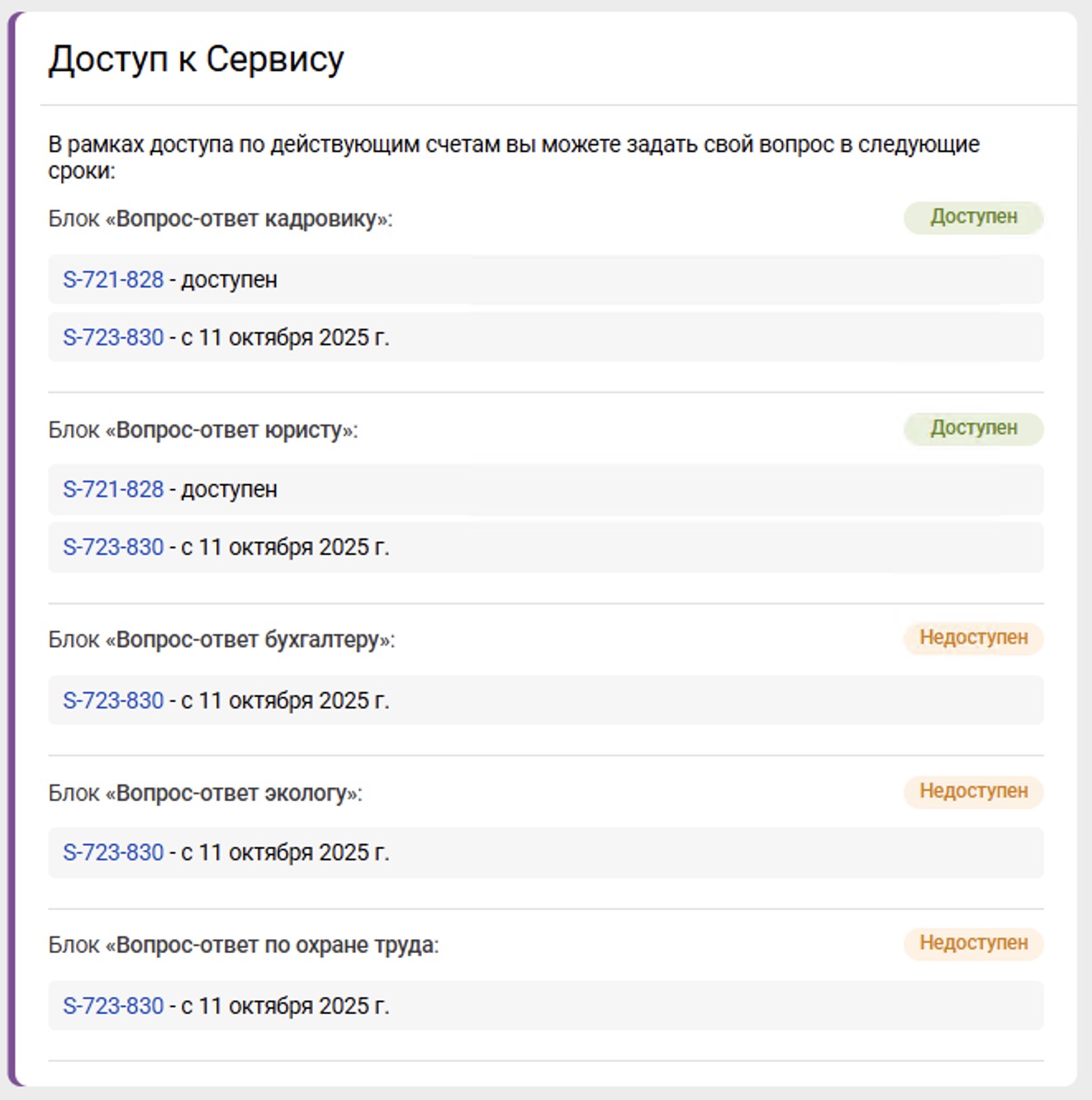Click the «Доступен» badge for «Вопрос-ответ юристу»
Screen dimensions: 1092x1100
tap(973, 428)
